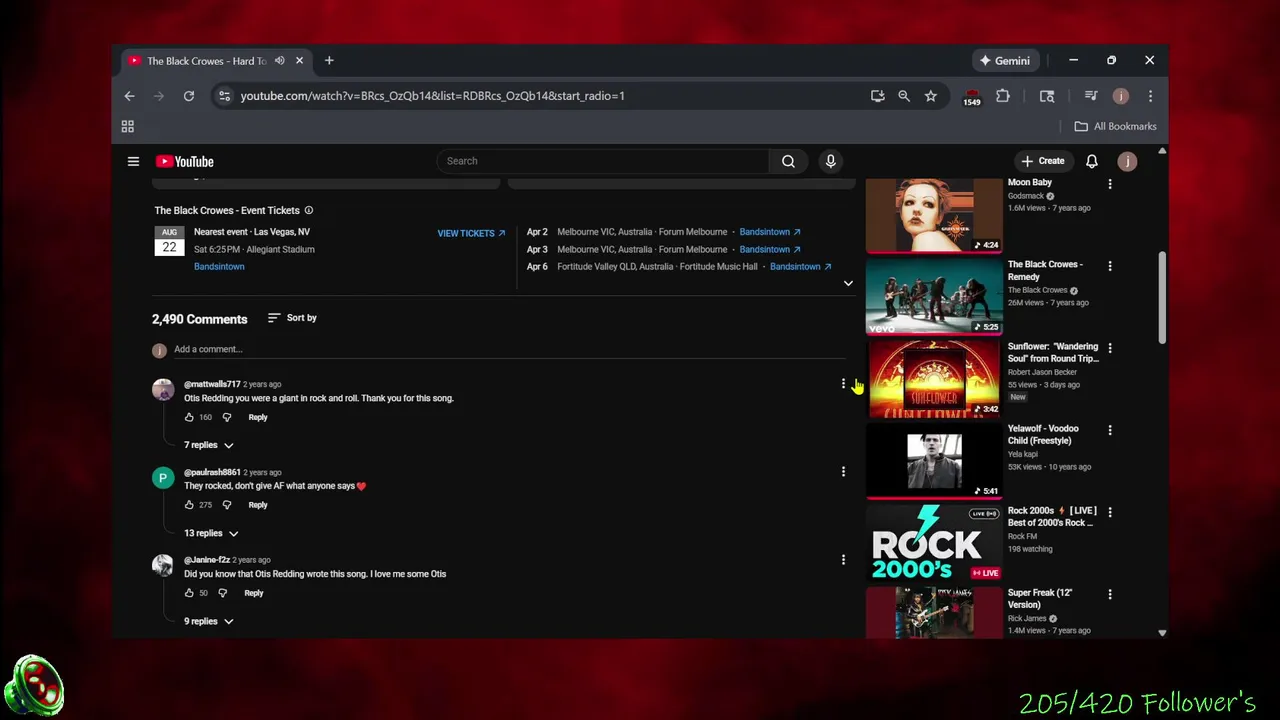The width and height of the screenshot is (1280, 720).
Task: Click the address bar URL
Action: [x=433, y=96]
